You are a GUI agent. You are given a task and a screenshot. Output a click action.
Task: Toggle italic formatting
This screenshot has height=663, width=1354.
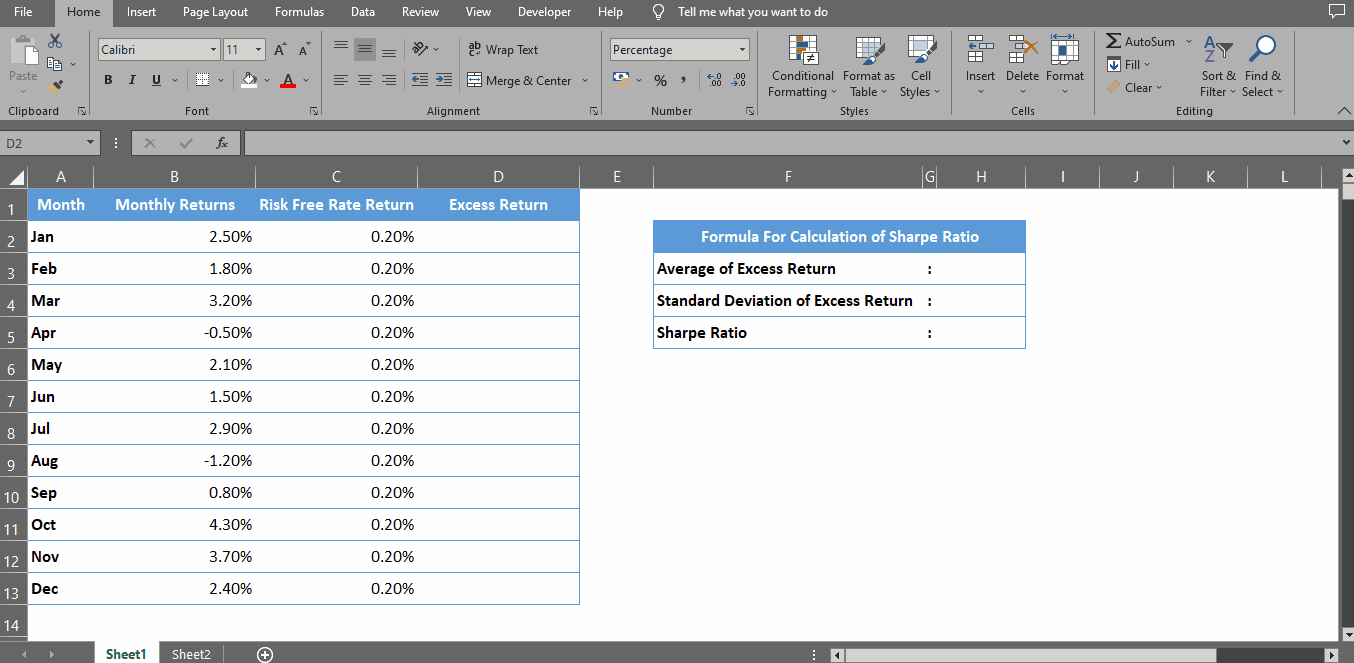(x=129, y=80)
